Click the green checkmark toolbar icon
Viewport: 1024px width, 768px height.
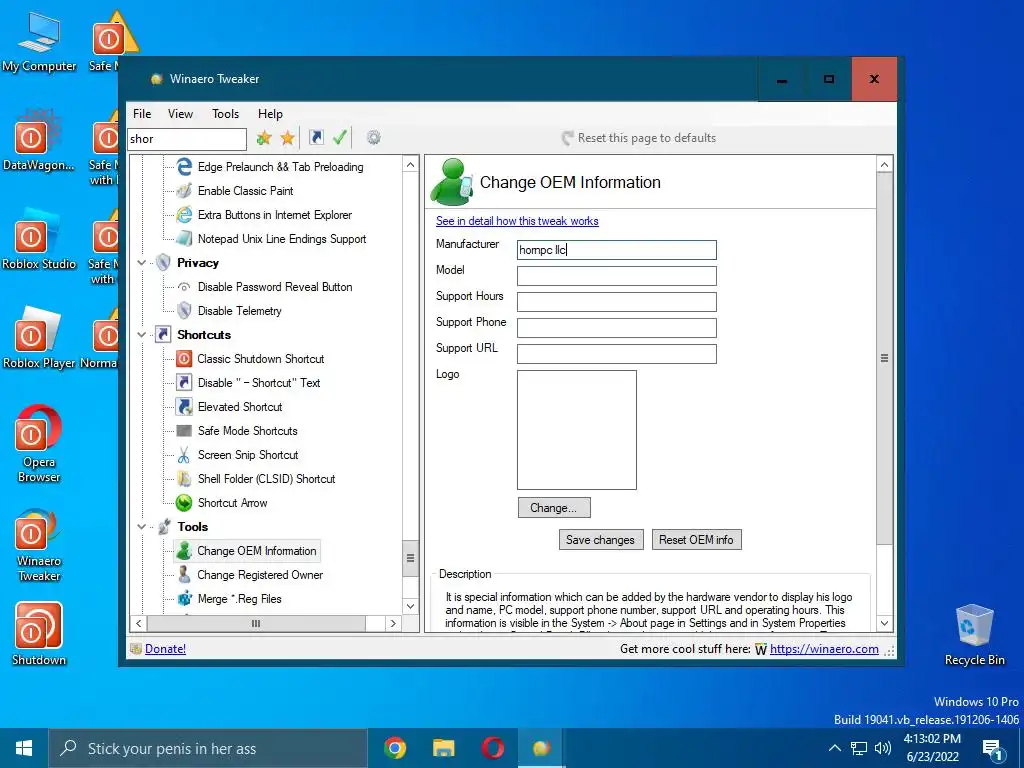point(340,138)
